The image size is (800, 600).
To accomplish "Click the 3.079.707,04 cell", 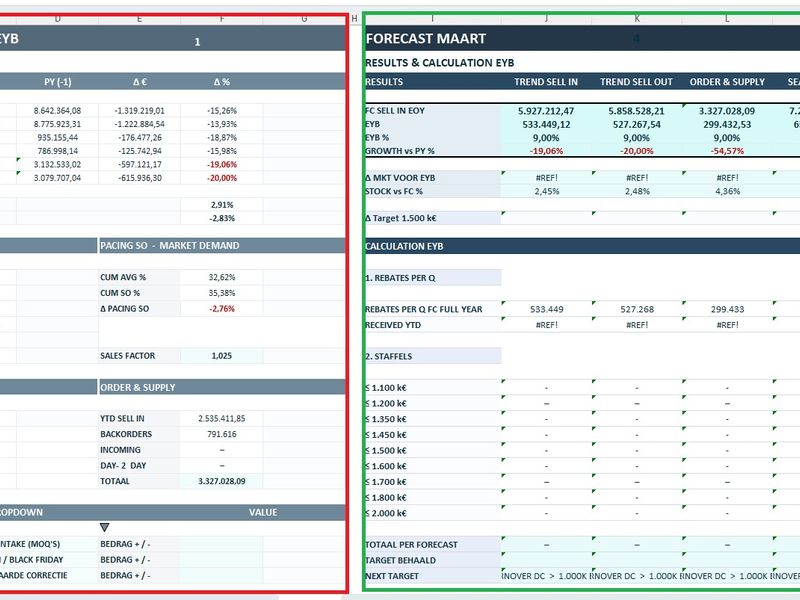I will point(58,178).
